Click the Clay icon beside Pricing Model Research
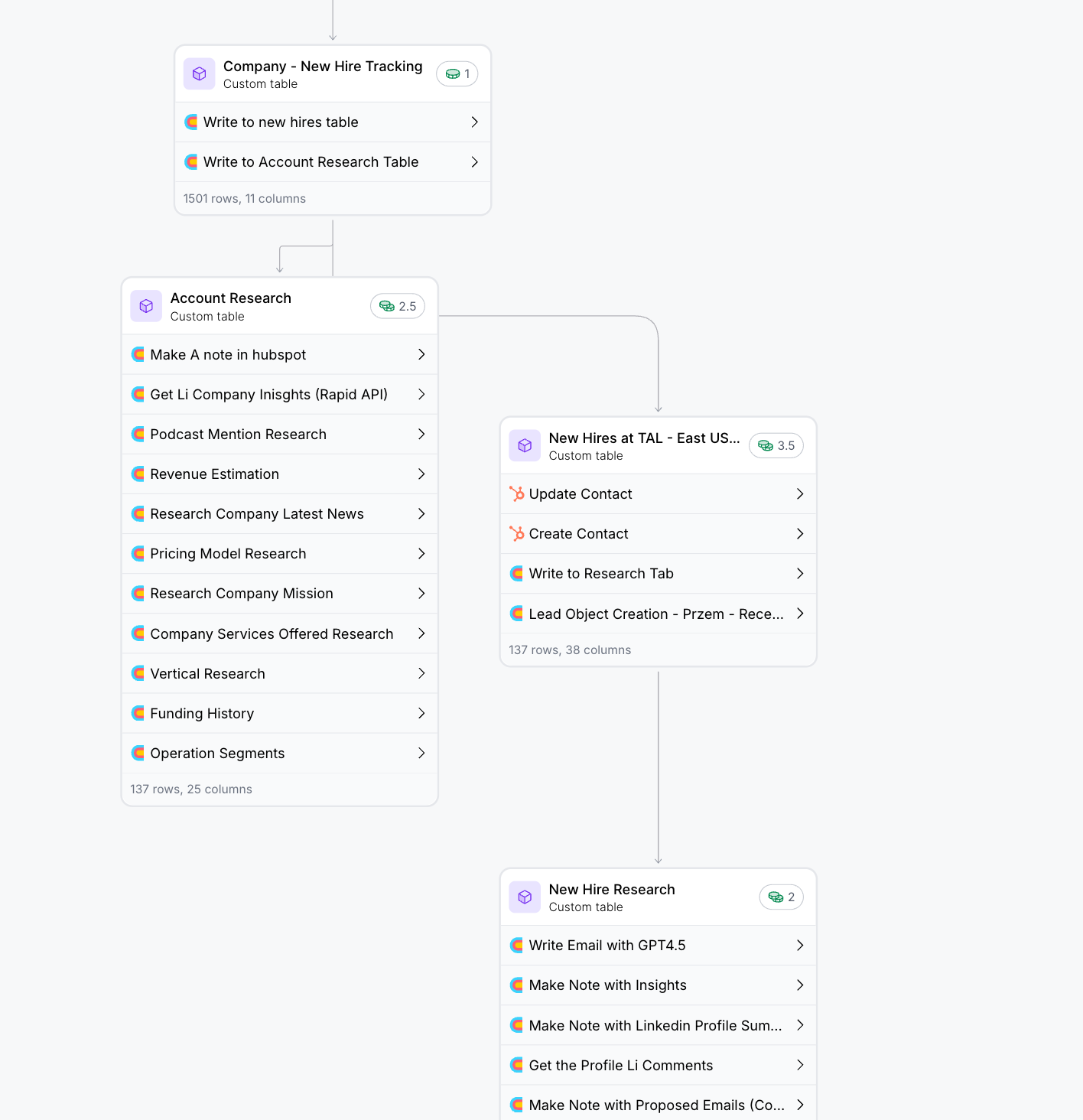The image size is (1083, 1120). (138, 554)
